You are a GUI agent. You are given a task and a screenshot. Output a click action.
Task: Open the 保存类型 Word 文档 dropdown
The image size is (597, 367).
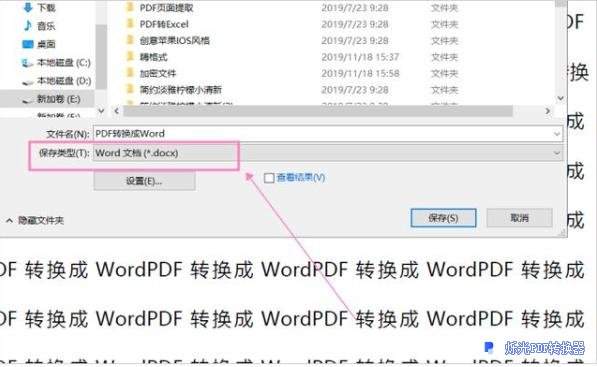(327, 153)
